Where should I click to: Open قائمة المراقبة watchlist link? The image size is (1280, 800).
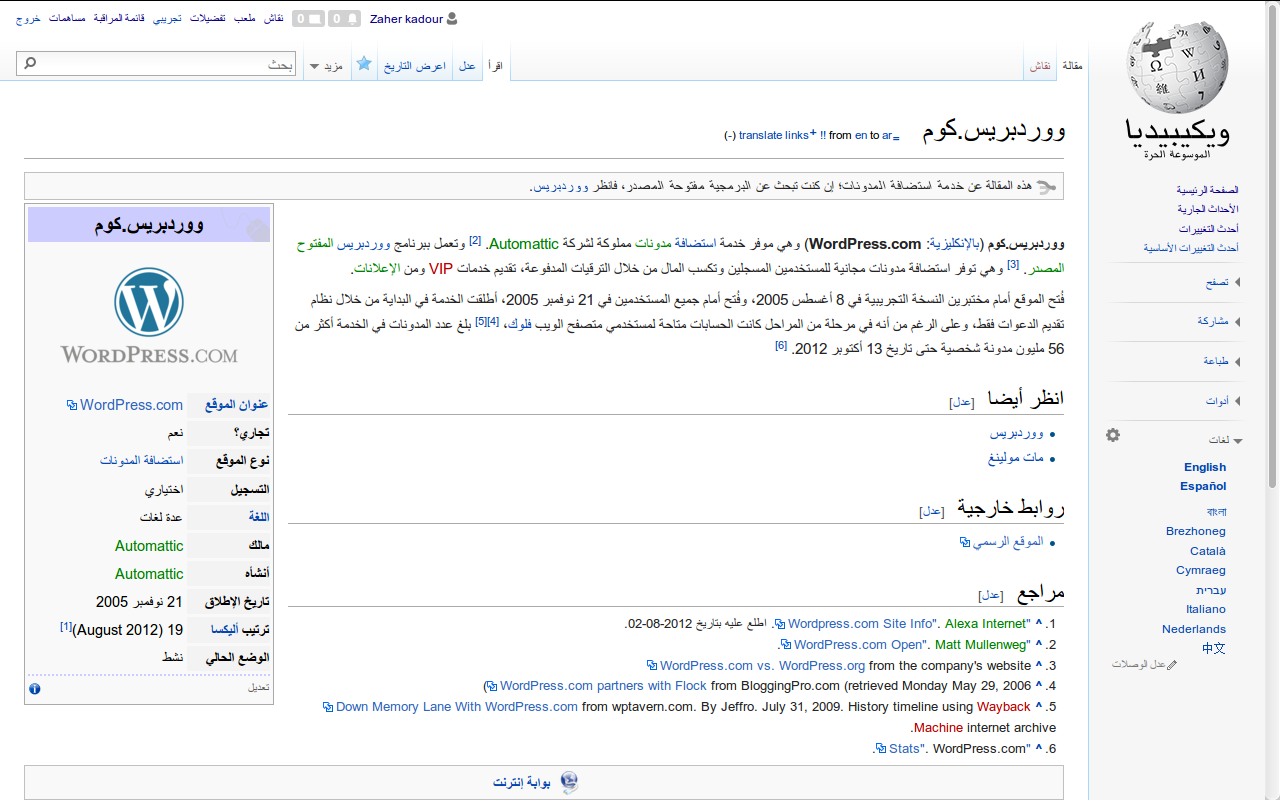[x=120, y=19]
